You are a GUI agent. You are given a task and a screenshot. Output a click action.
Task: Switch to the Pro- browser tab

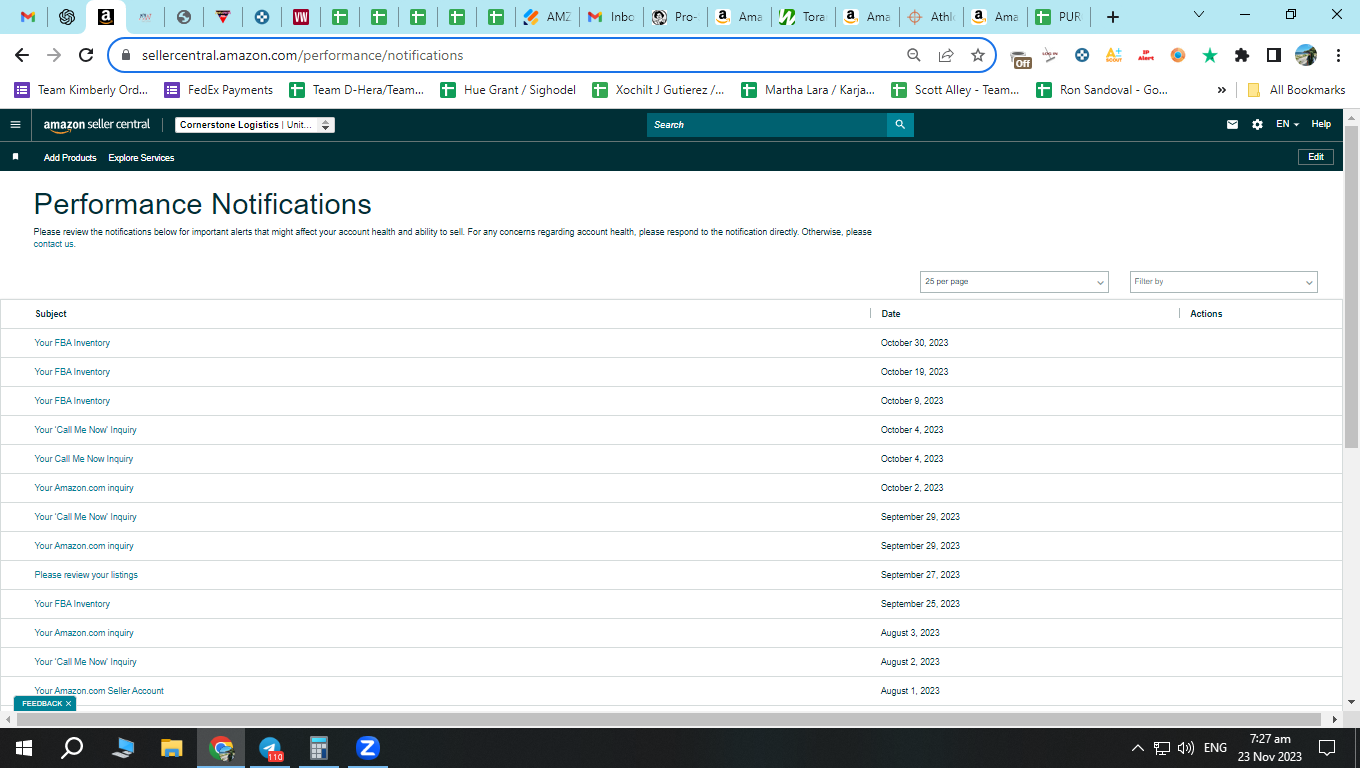(674, 17)
